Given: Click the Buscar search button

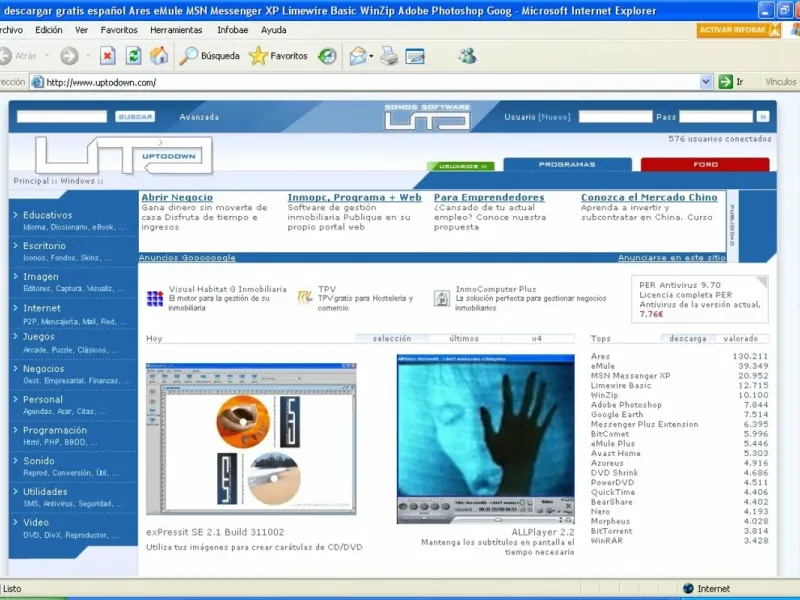Looking at the screenshot, I should pos(135,117).
